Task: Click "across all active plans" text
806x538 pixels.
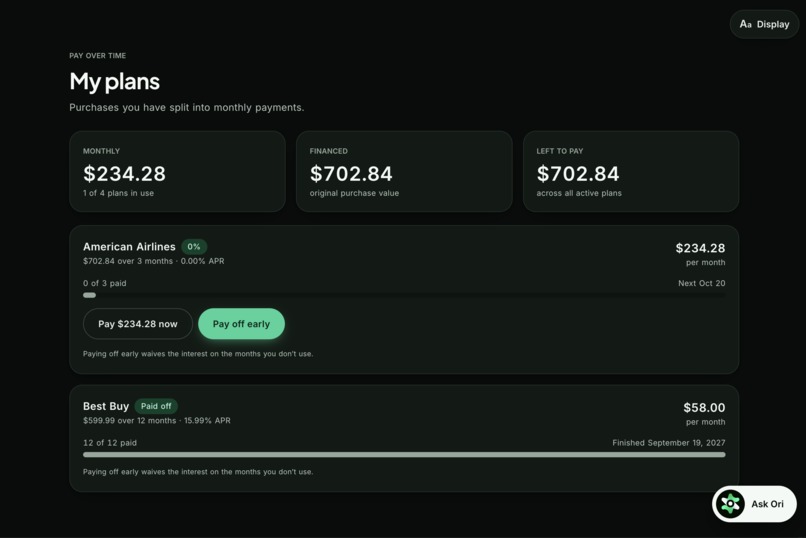Action: click(x=579, y=193)
